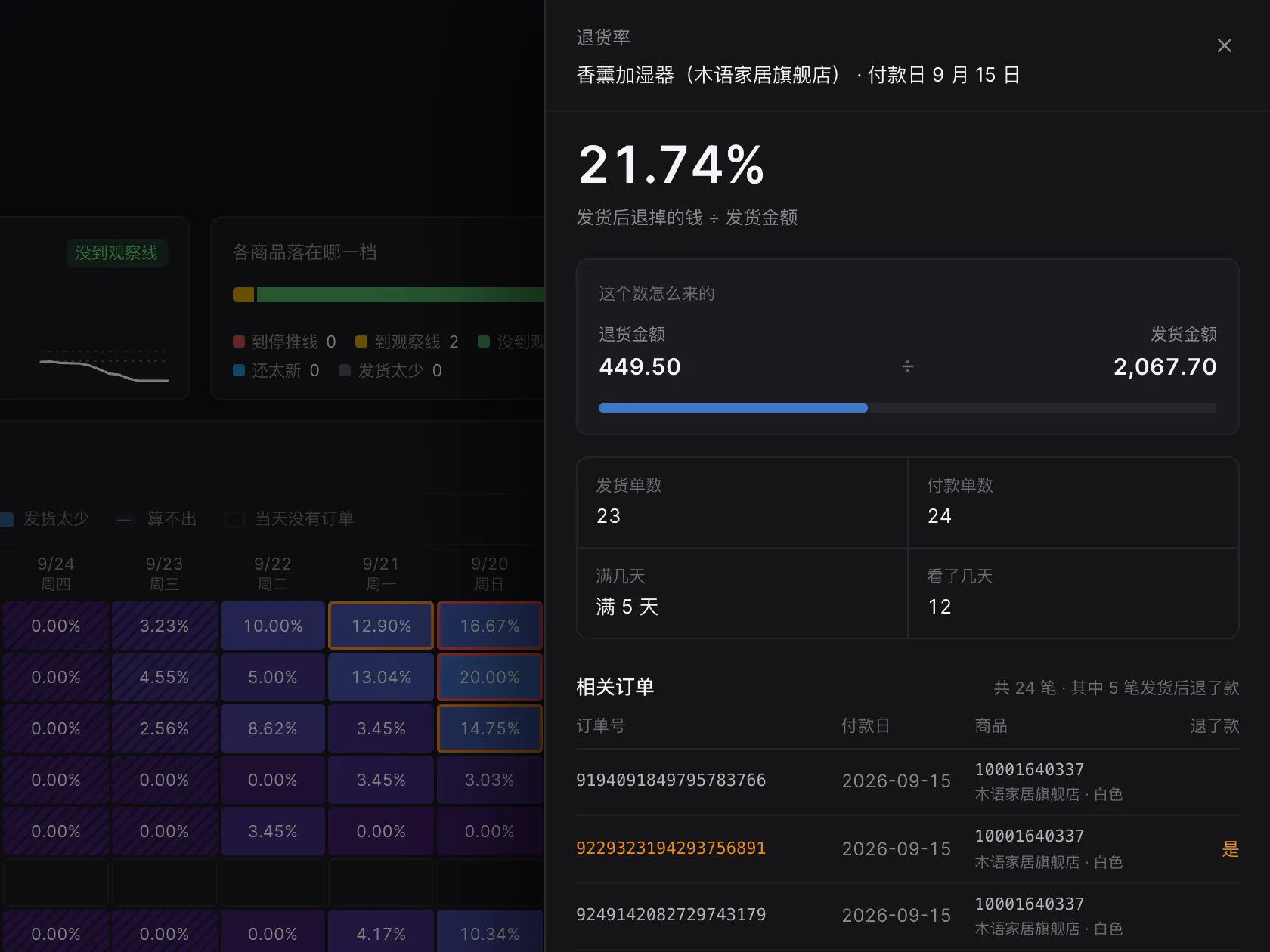Click the 16.67% heatmap cell
Screen dimensions: 1270x952
tap(490, 626)
